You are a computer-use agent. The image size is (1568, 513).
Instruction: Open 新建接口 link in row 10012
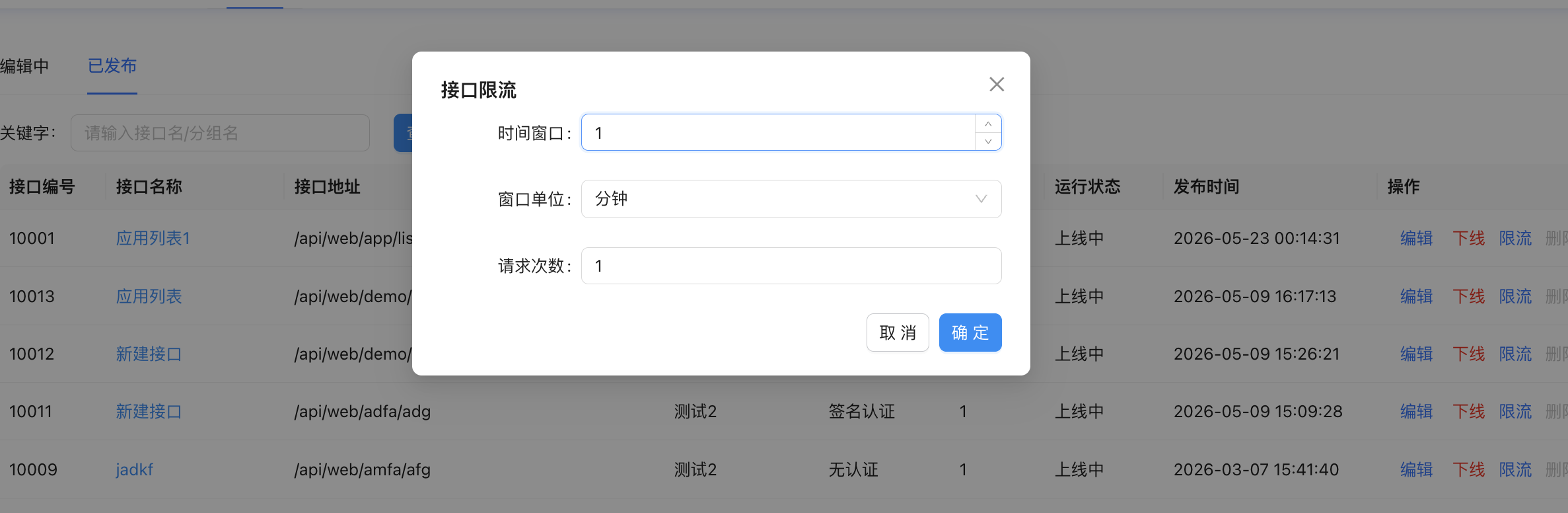click(x=149, y=354)
